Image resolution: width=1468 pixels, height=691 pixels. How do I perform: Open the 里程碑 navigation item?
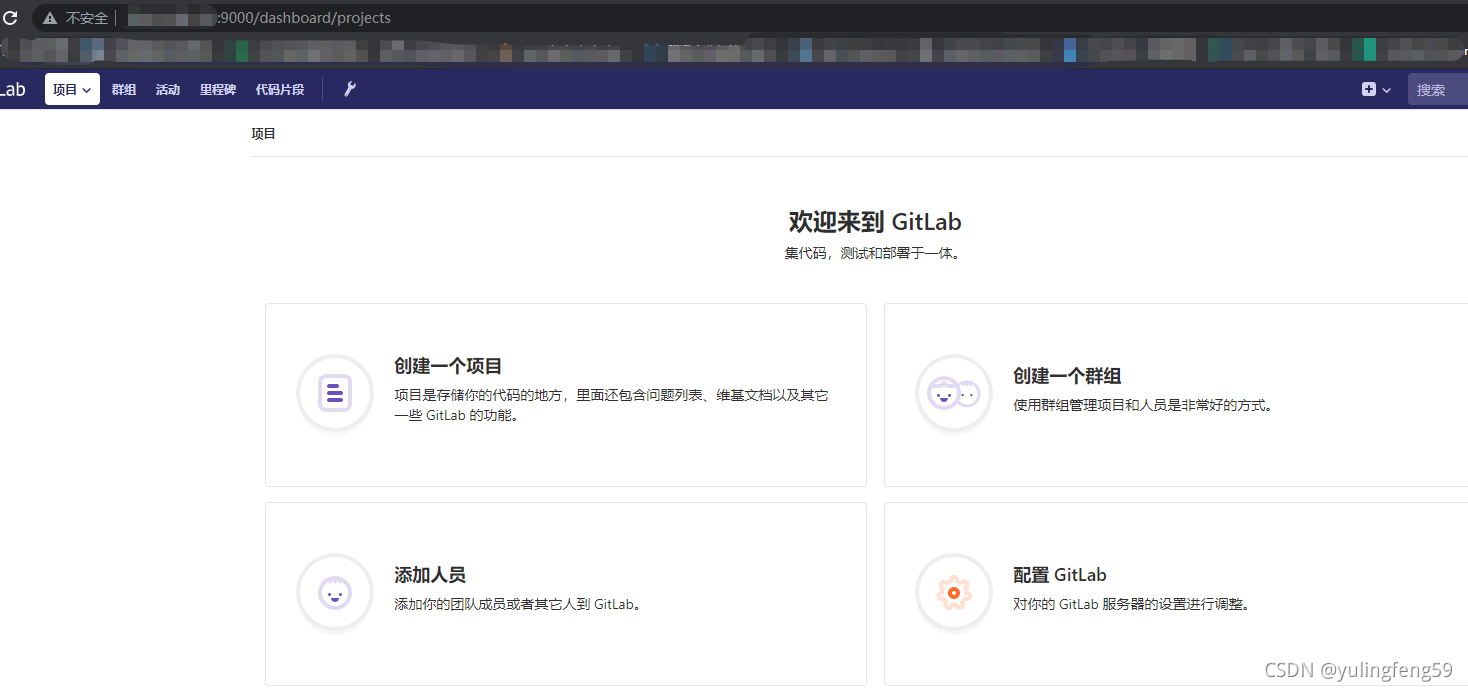[217, 89]
